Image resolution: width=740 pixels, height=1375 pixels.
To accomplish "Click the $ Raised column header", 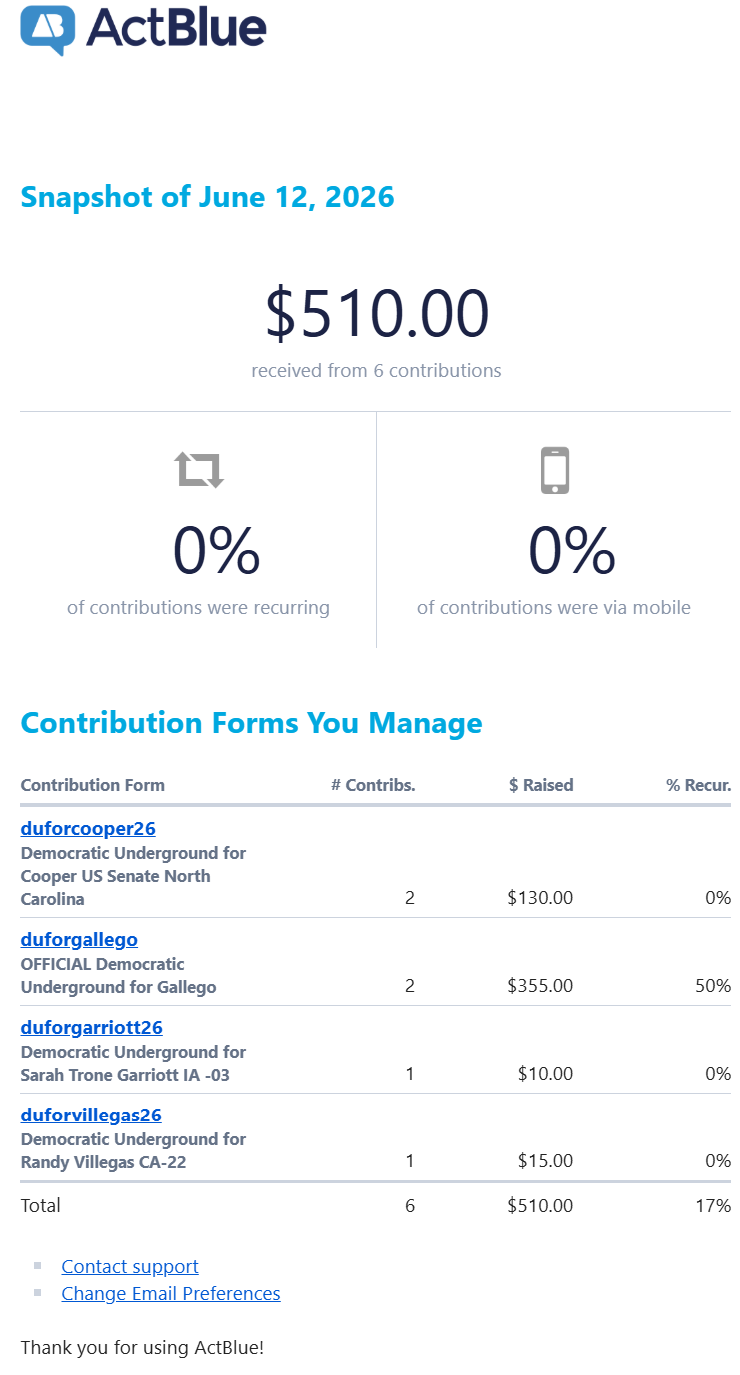I will pos(541,785).
